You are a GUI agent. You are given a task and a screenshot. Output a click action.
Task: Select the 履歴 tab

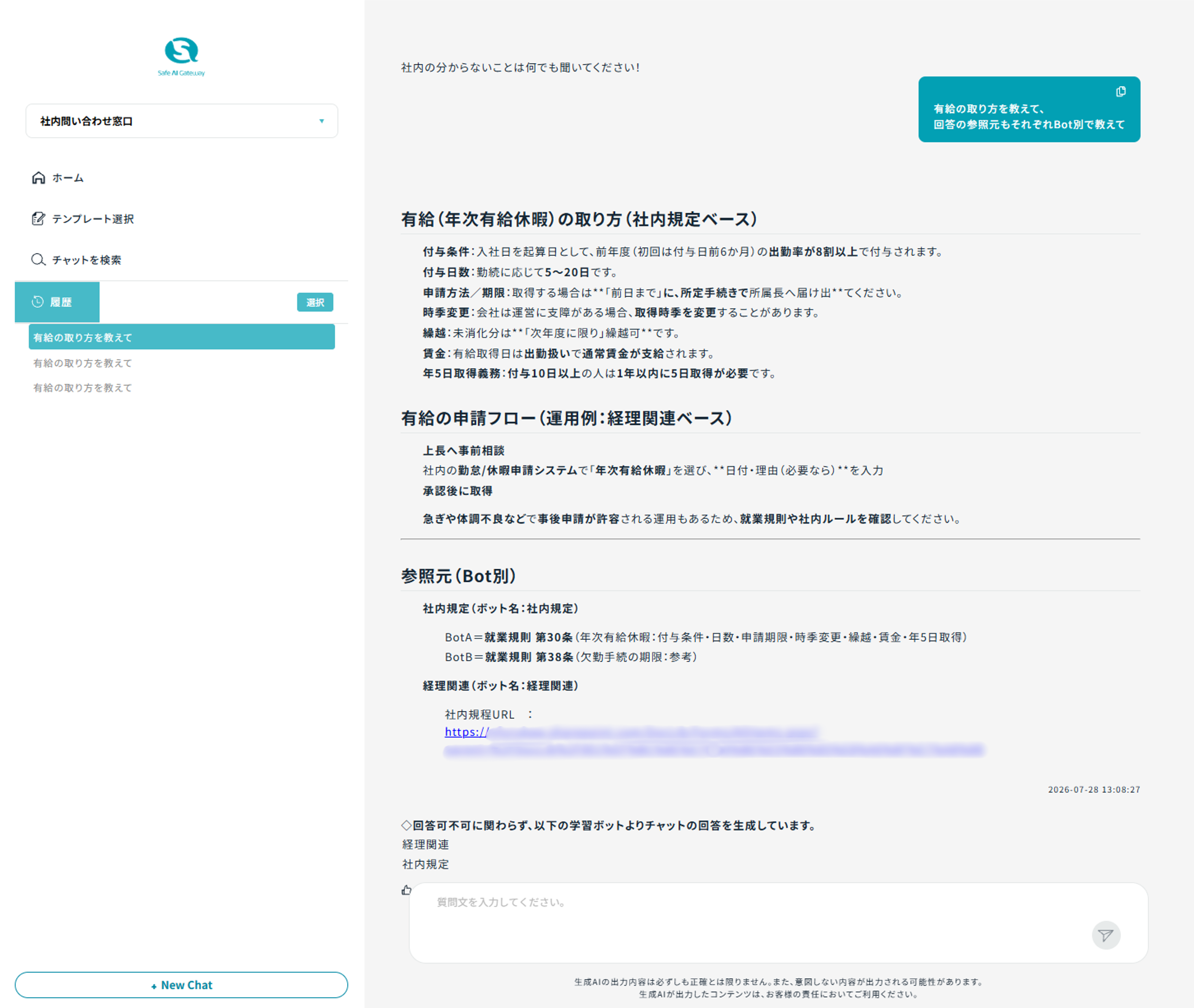pos(57,302)
